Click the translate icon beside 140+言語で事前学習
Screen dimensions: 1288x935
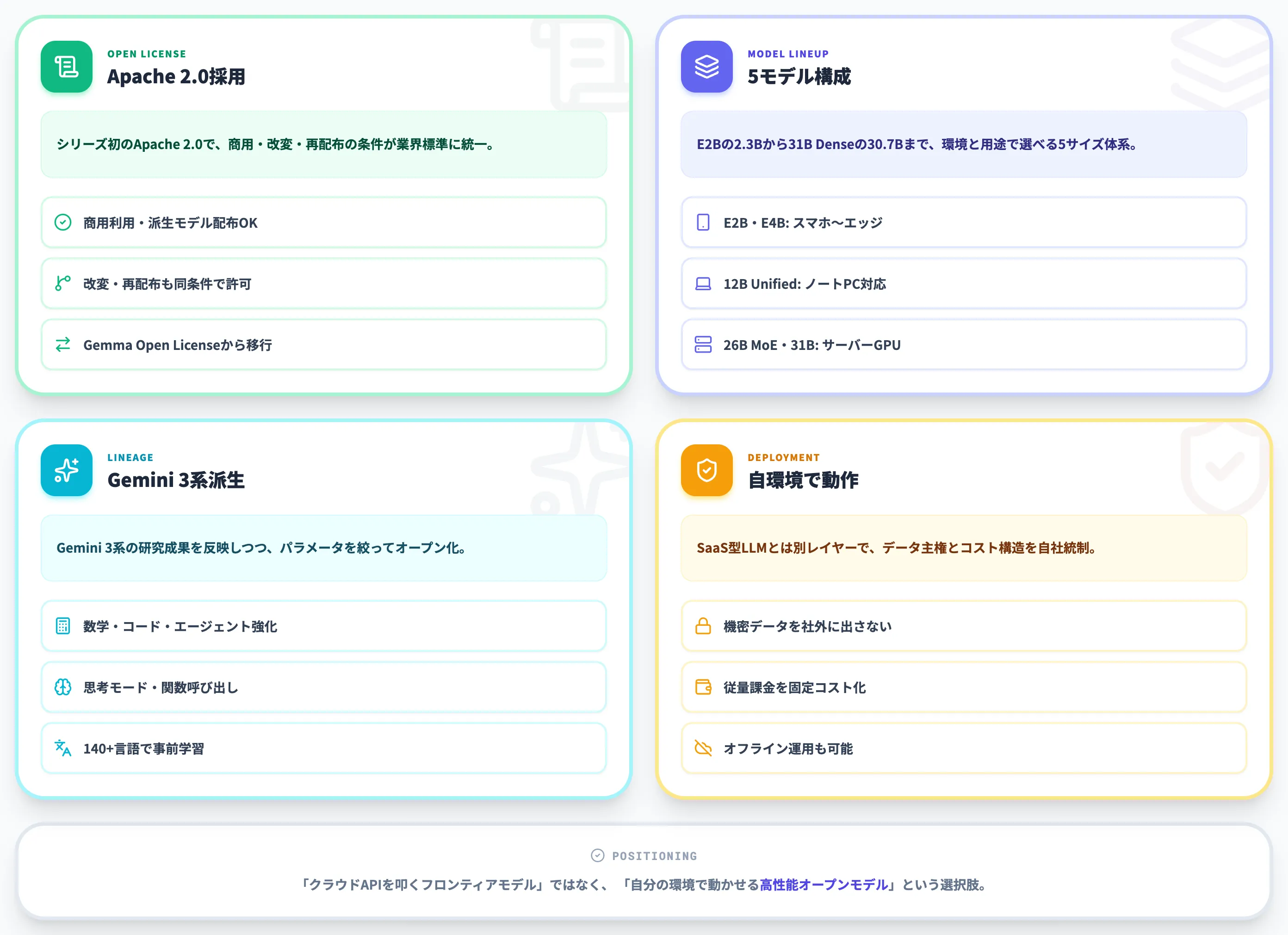(x=63, y=748)
